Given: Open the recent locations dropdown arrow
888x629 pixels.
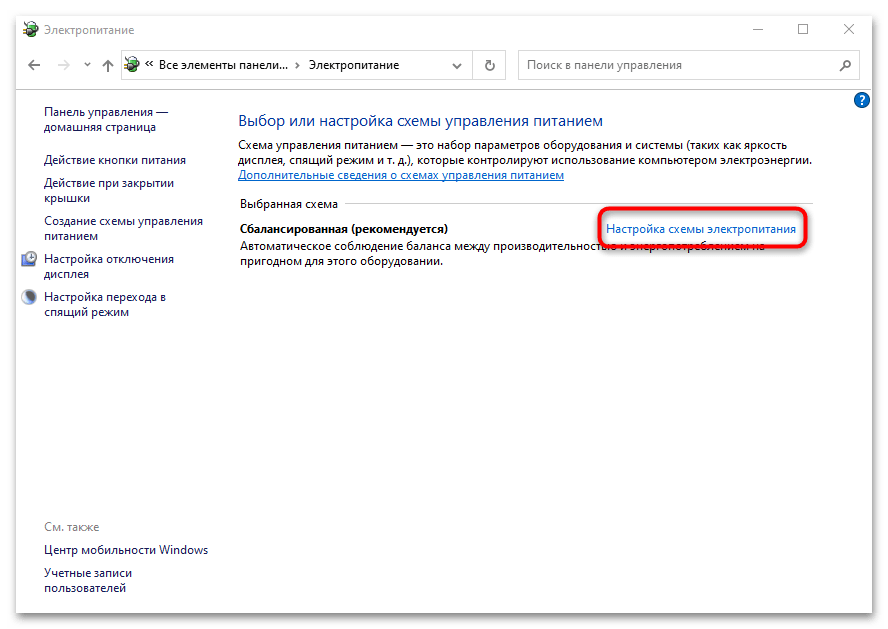Looking at the screenshot, I should pos(86,66).
